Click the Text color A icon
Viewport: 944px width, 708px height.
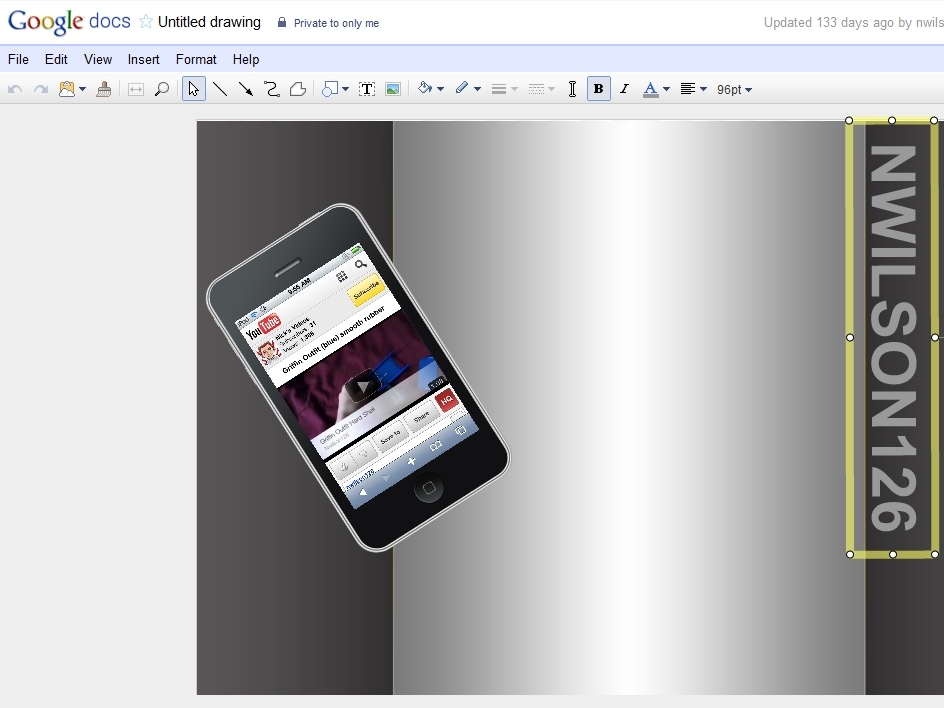coord(650,90)
